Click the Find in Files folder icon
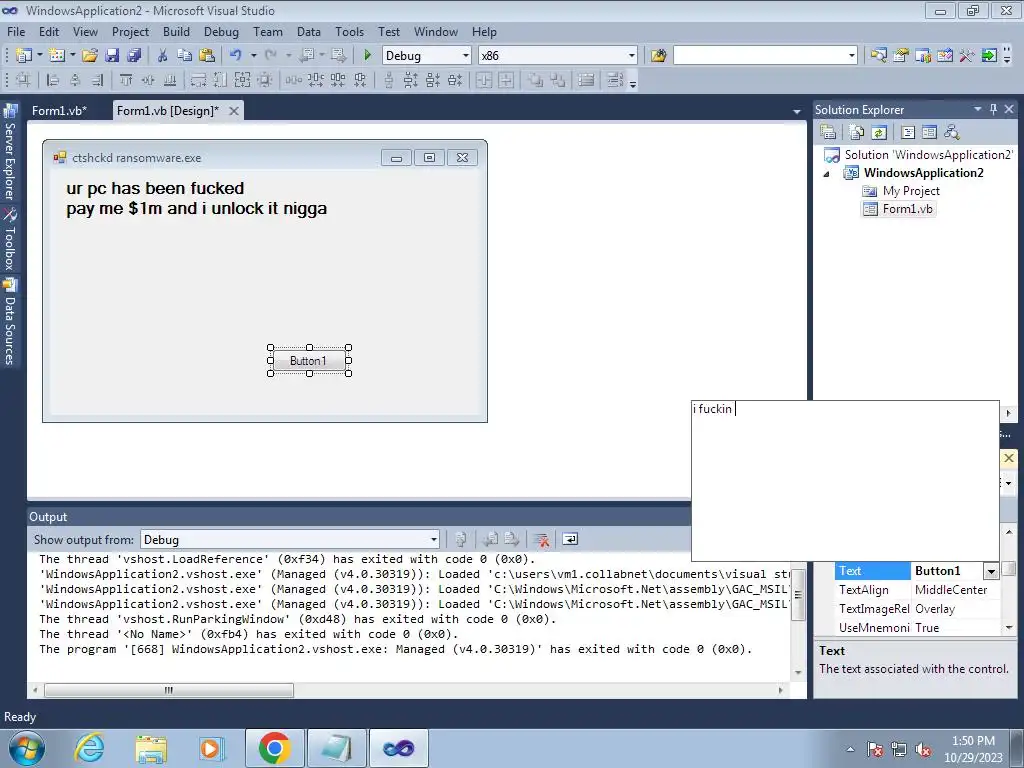The image size is (1024, 768). coord(658,56)
